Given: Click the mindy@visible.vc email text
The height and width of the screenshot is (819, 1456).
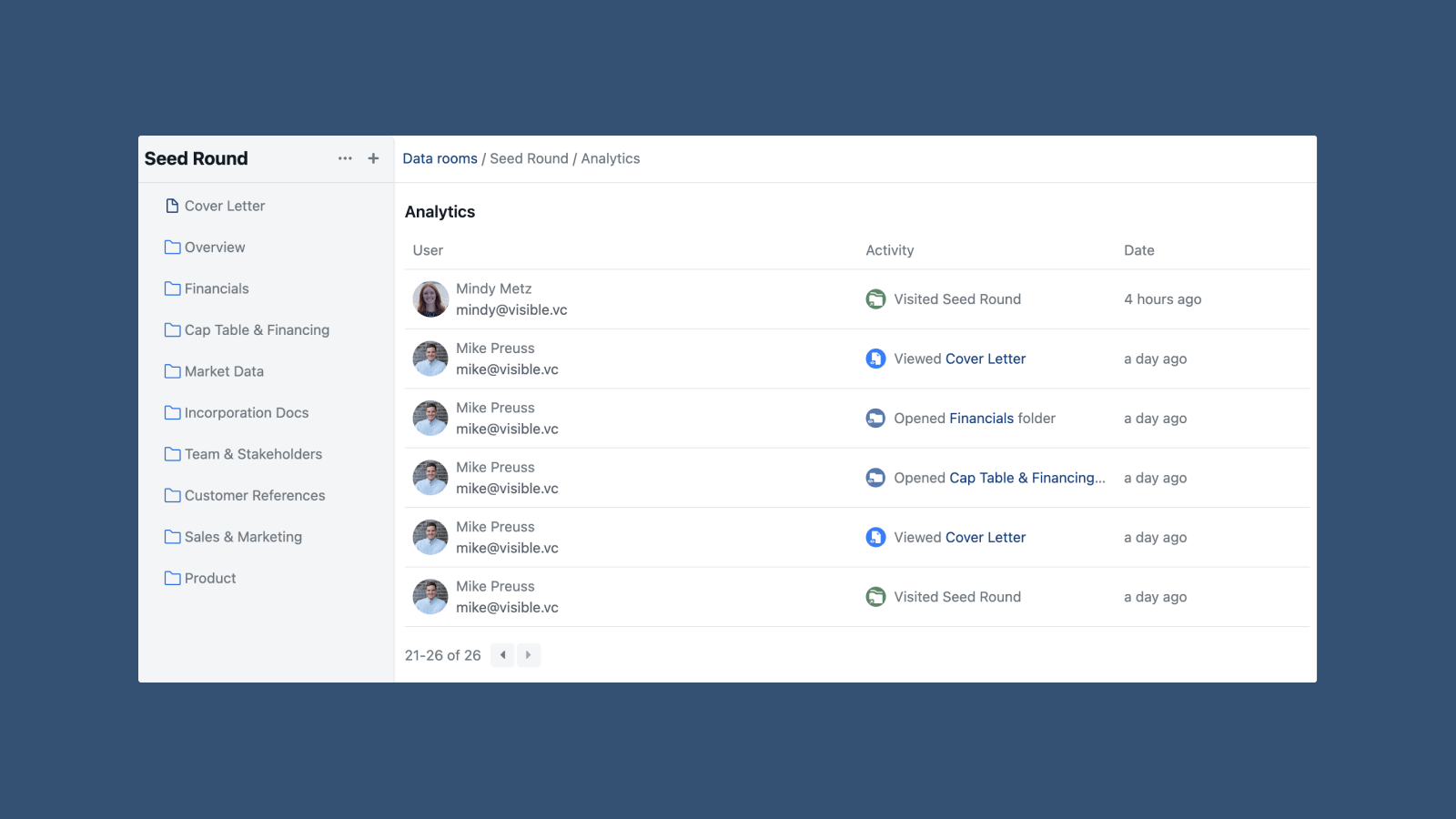Looking at the screenshot, I should (511, 310).
